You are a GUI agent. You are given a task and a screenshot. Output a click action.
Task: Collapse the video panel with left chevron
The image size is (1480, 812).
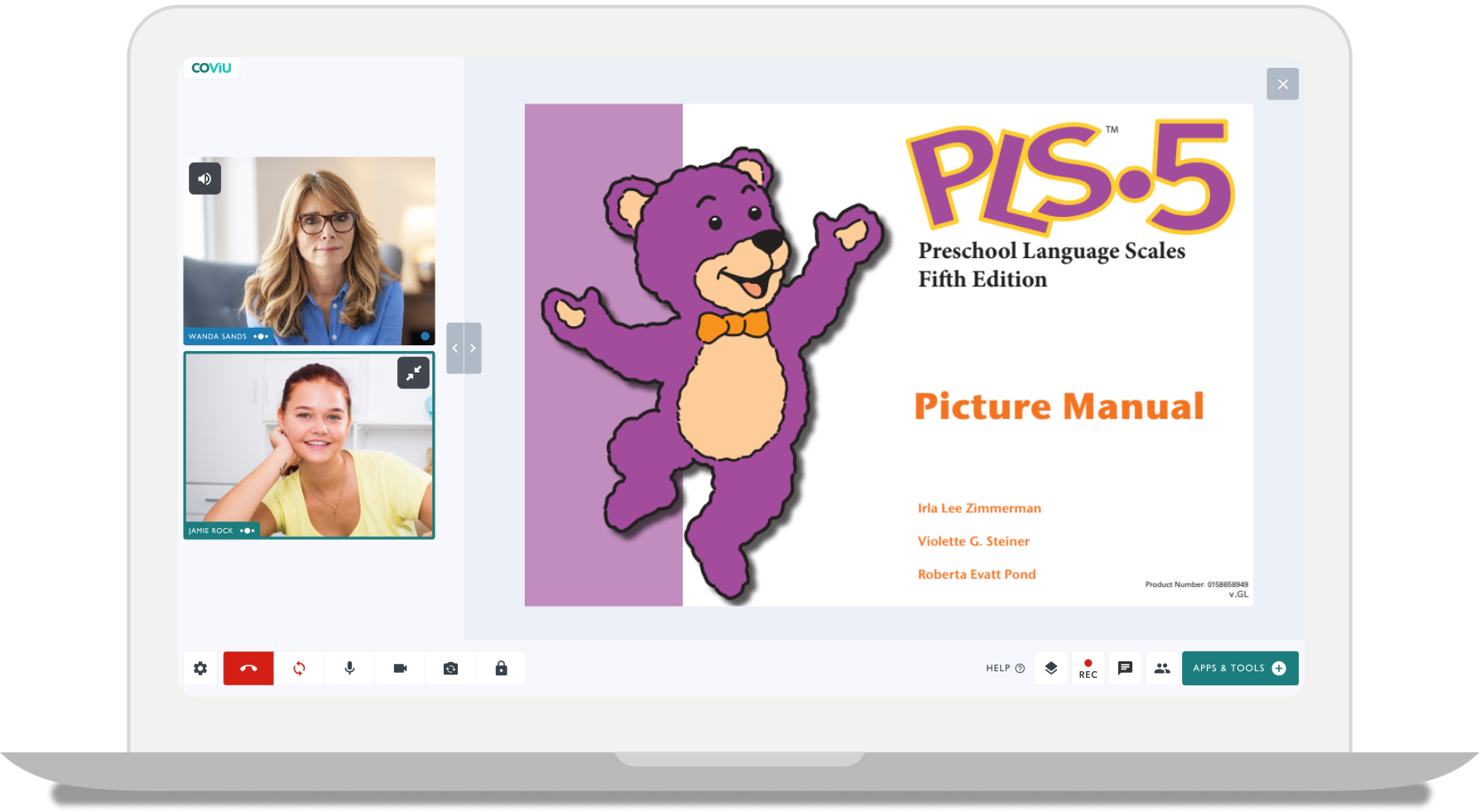pyautogui.click(x=455, y=348)
